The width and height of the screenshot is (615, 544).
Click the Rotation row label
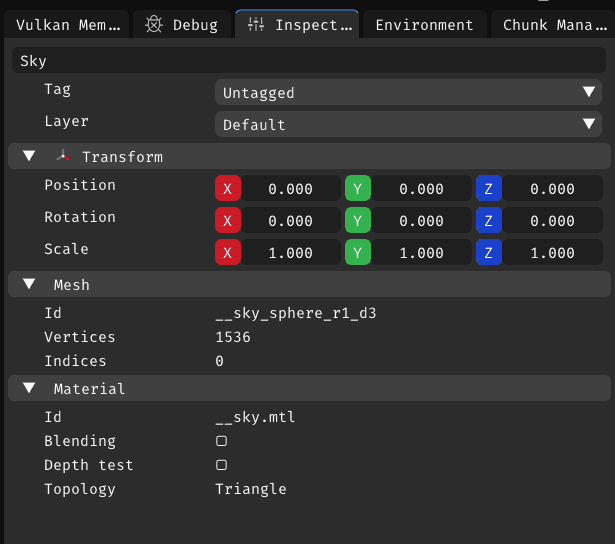coord(80,217)
